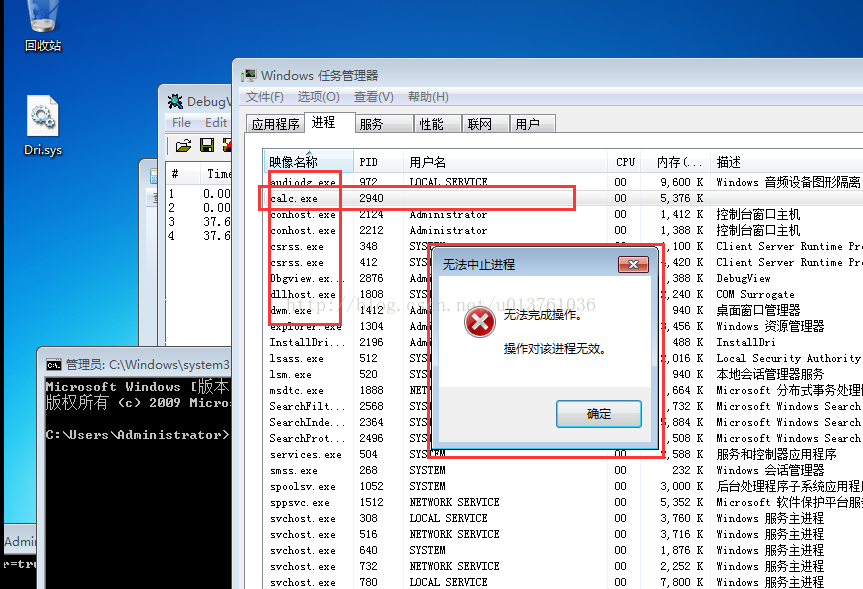Open the 选项(O) menu in Task Manager
This screenshot has height=589, width=863.
tap(318, 97)
